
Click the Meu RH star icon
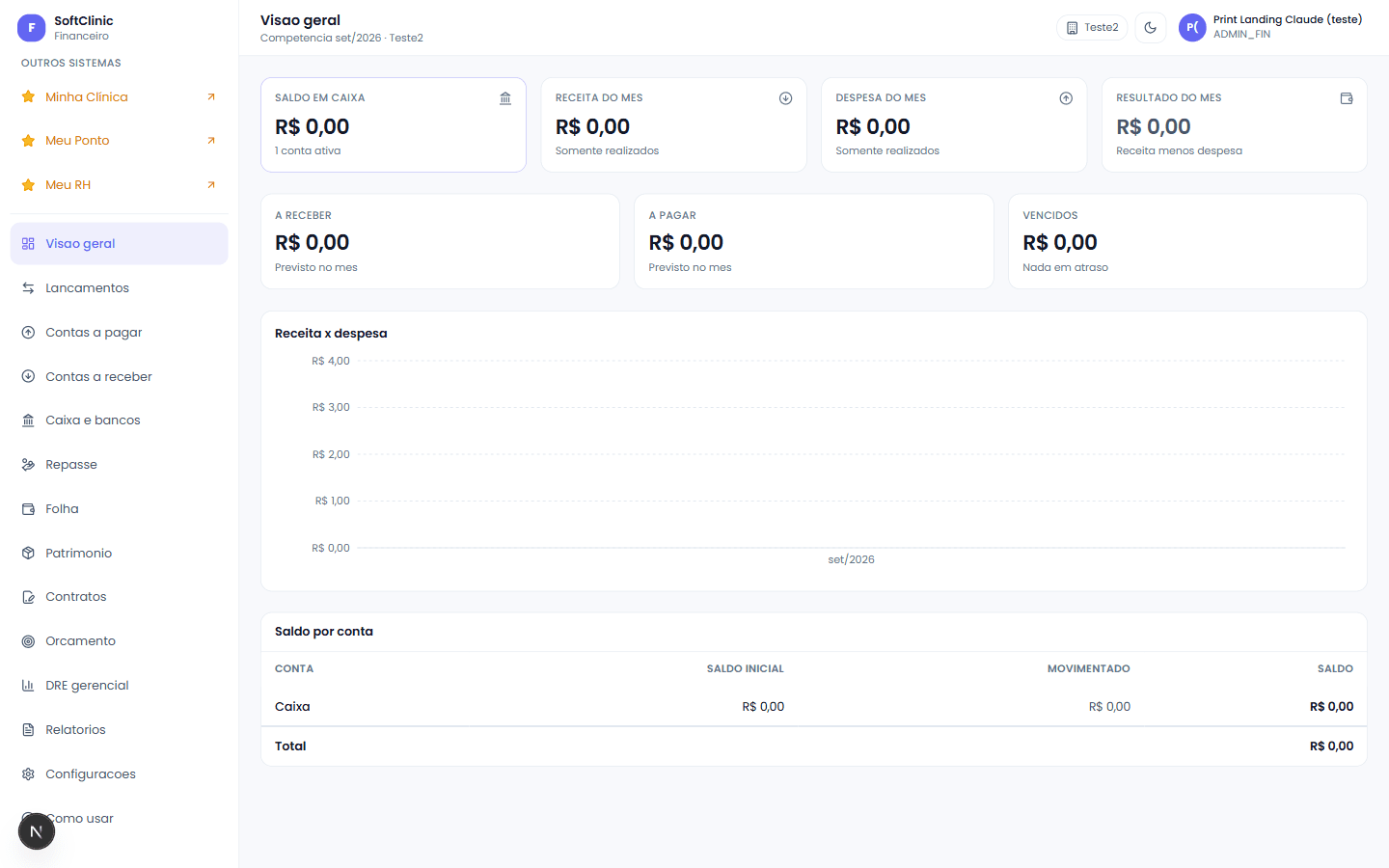[28, 185]
